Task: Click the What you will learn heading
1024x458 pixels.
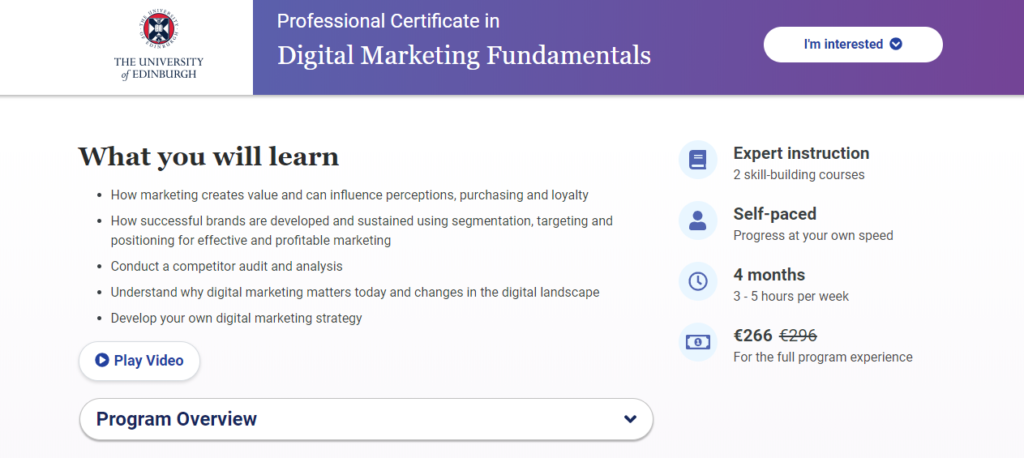Action: (208, 157)
